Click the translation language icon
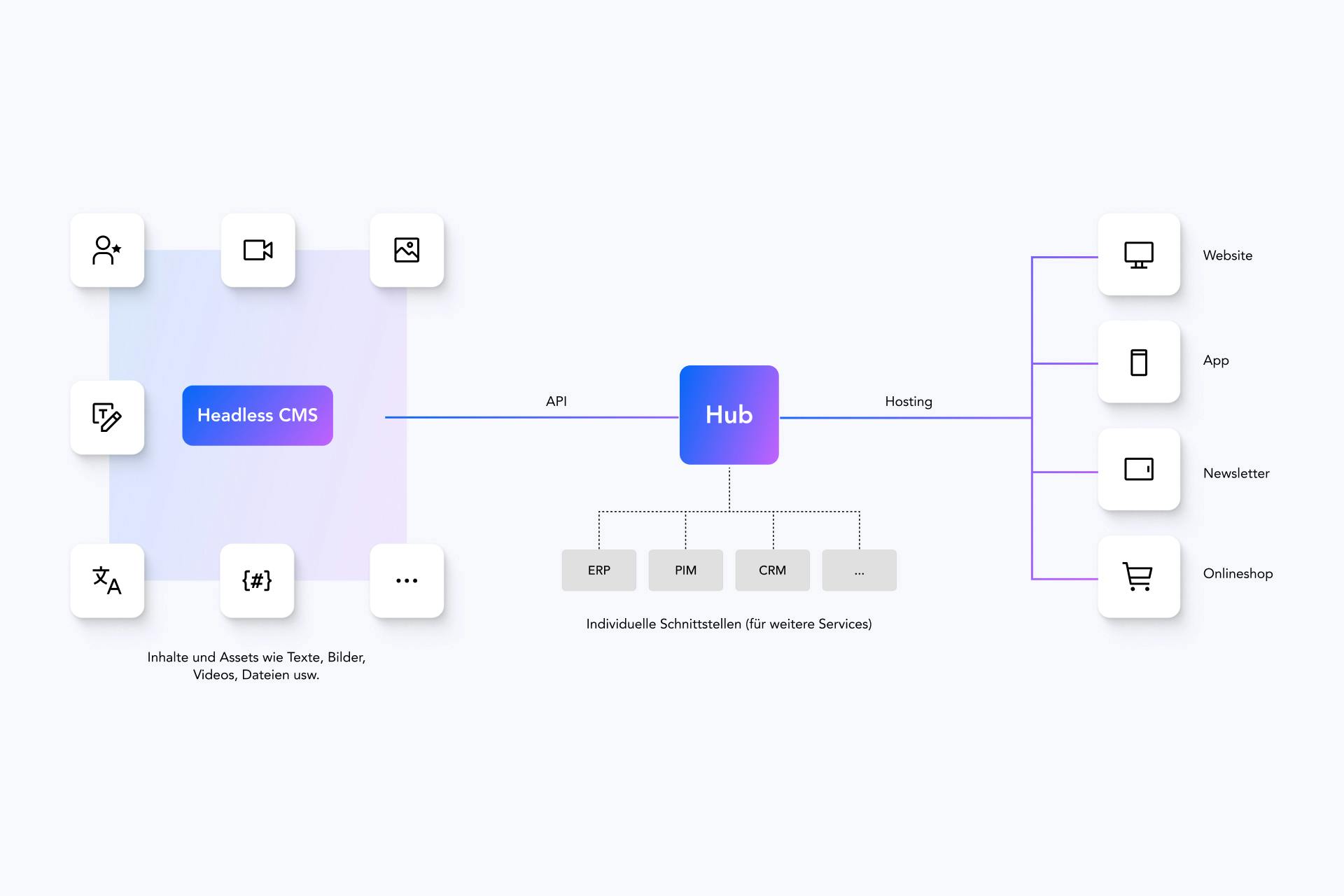This screenshot has height=896, width=1344. [106, 581]
